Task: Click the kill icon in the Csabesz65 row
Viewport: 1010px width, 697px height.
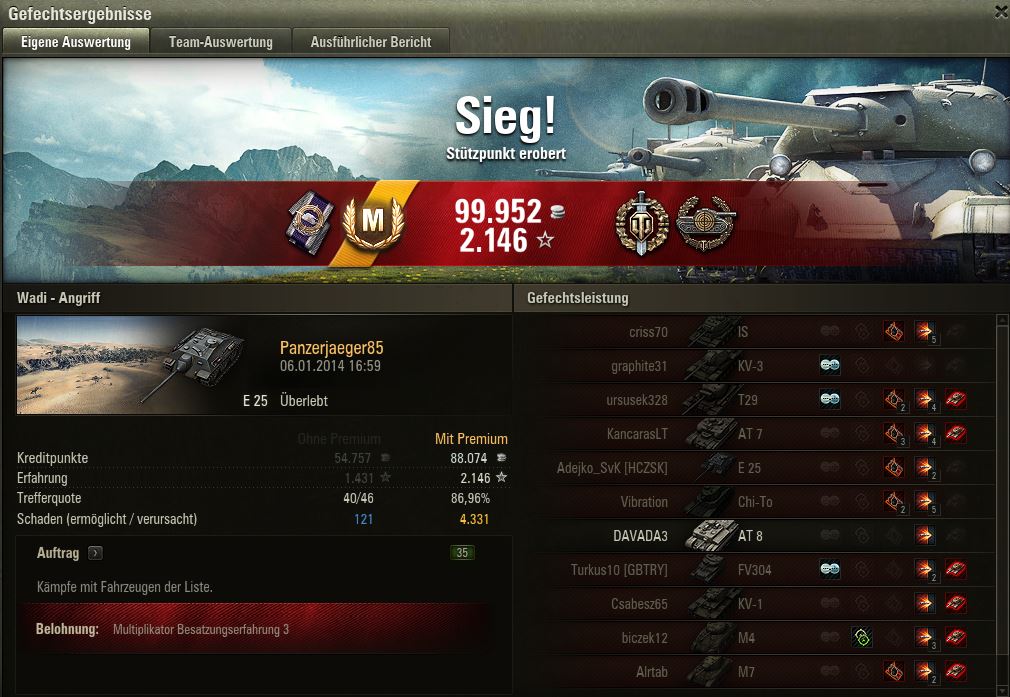Action: pyautogui.click(x=955, y=604)
